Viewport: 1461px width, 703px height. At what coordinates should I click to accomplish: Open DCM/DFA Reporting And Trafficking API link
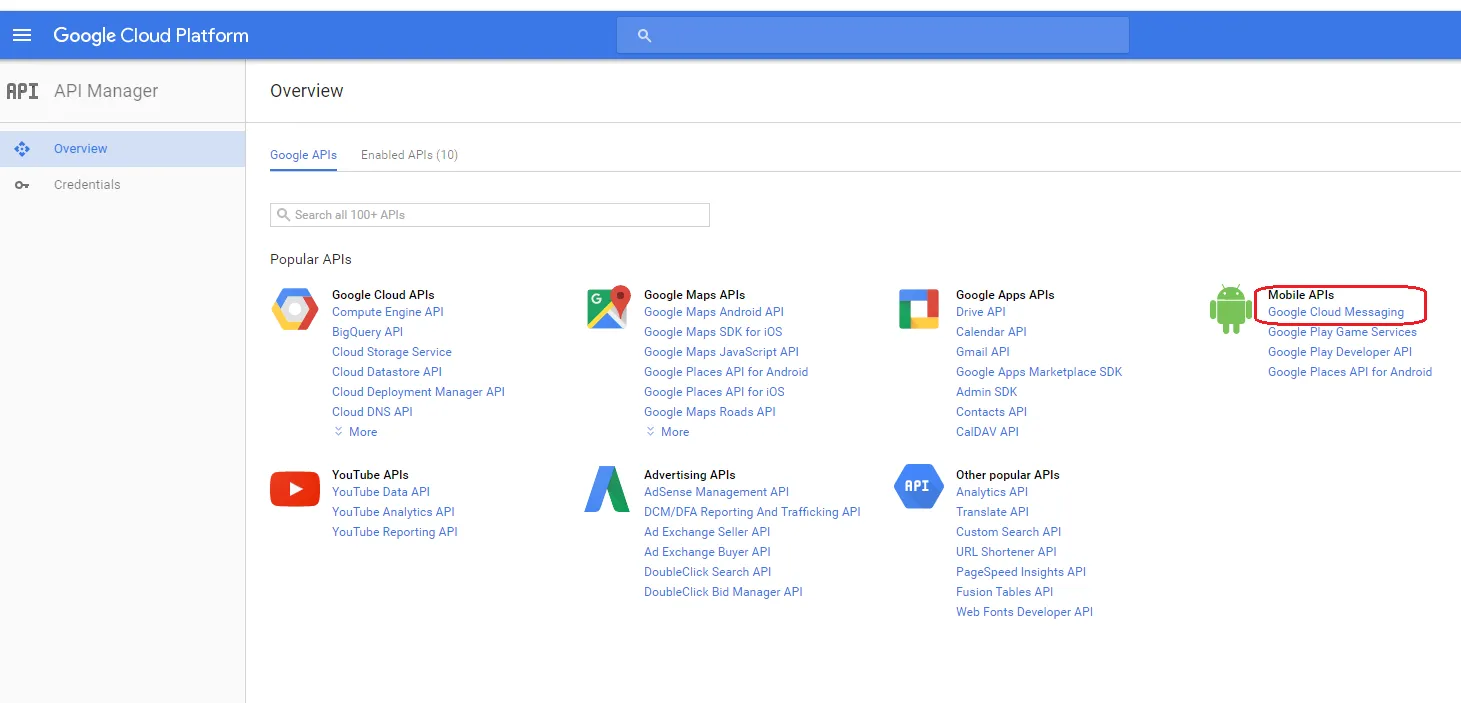point(752,512)
